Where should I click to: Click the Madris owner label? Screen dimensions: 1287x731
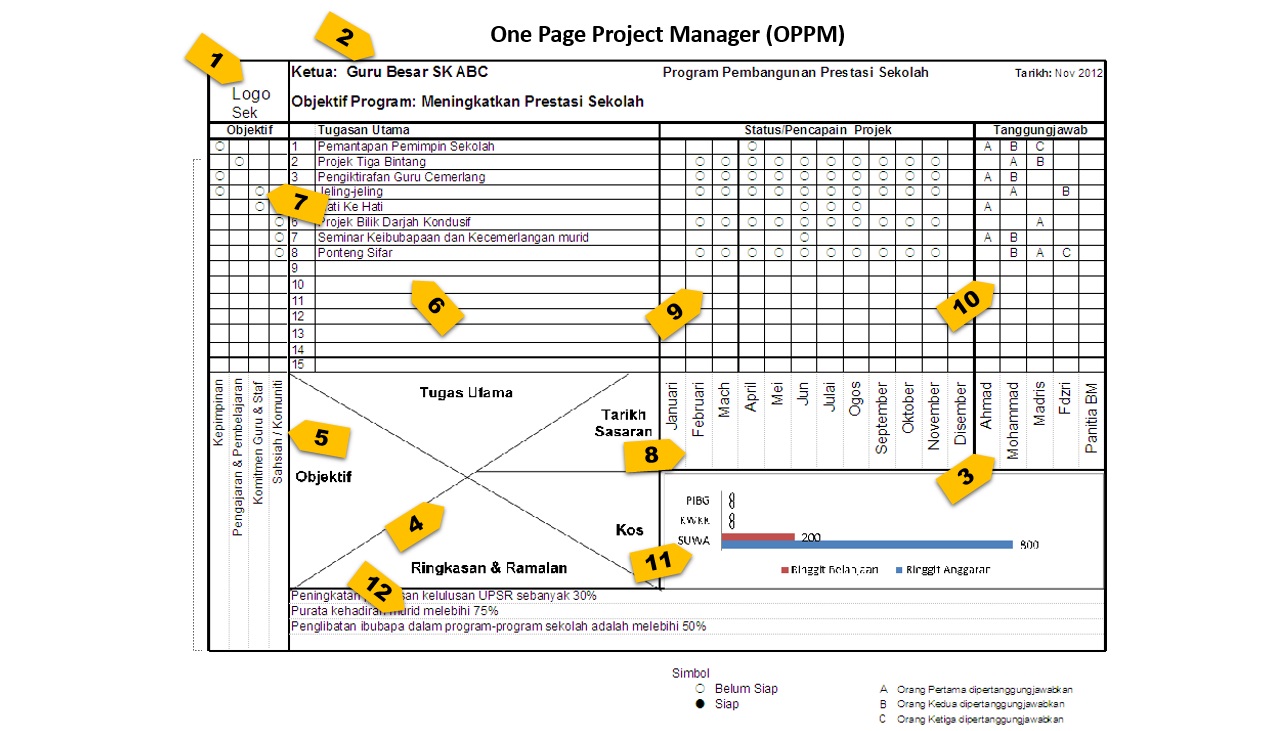(x=1040, y=403)
